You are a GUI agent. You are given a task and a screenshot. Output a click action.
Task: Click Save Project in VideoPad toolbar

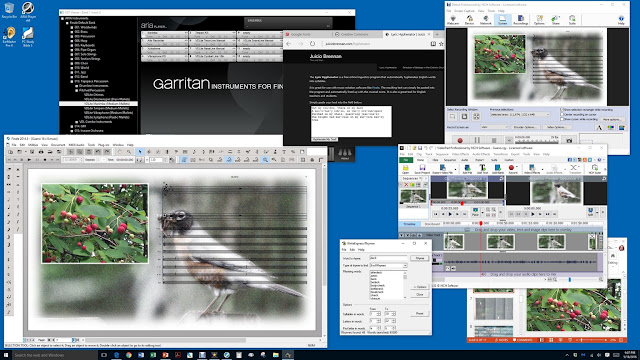(422, 169)
